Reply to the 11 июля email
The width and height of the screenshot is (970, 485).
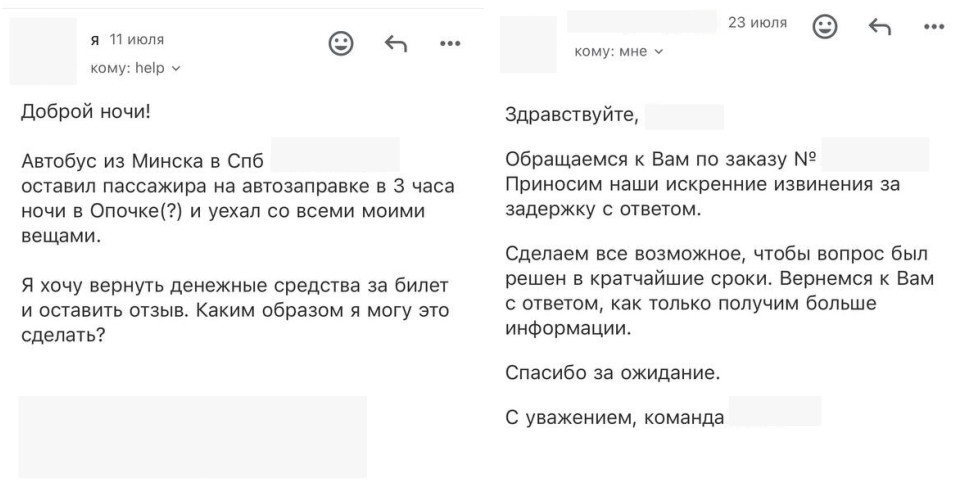click(396, 43)
